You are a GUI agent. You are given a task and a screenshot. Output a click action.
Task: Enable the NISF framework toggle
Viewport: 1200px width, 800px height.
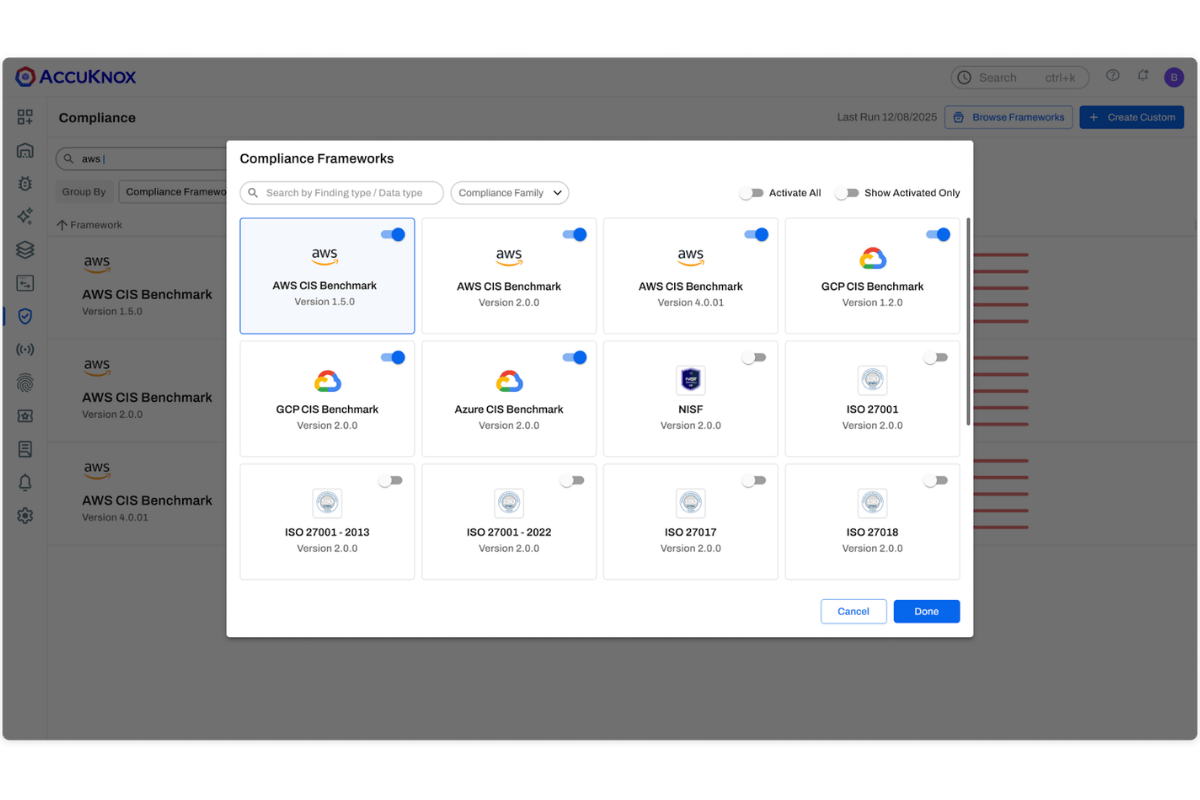click(x=756, y=357)
